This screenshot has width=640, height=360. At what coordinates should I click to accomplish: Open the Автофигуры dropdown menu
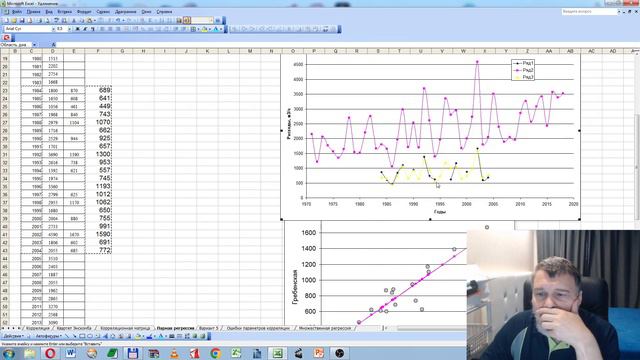tap(49, 336)
